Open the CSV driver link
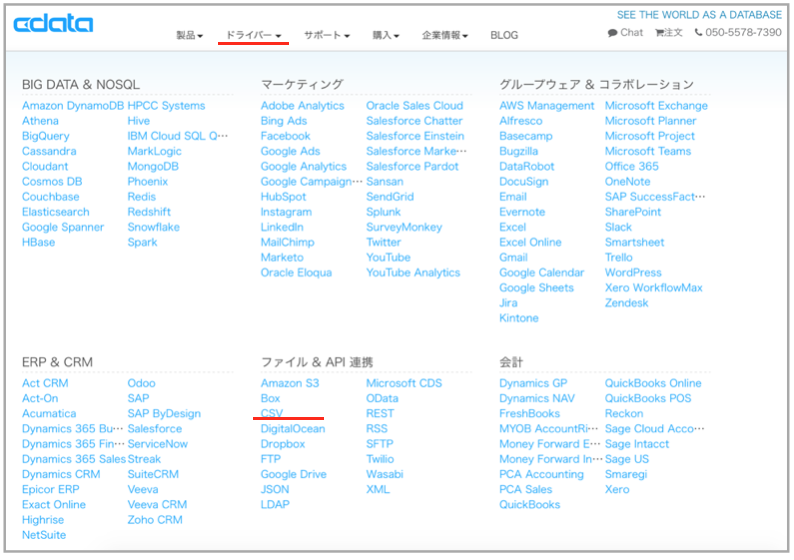This screenshot has width=794, height=560. click(x=272, y=413)
